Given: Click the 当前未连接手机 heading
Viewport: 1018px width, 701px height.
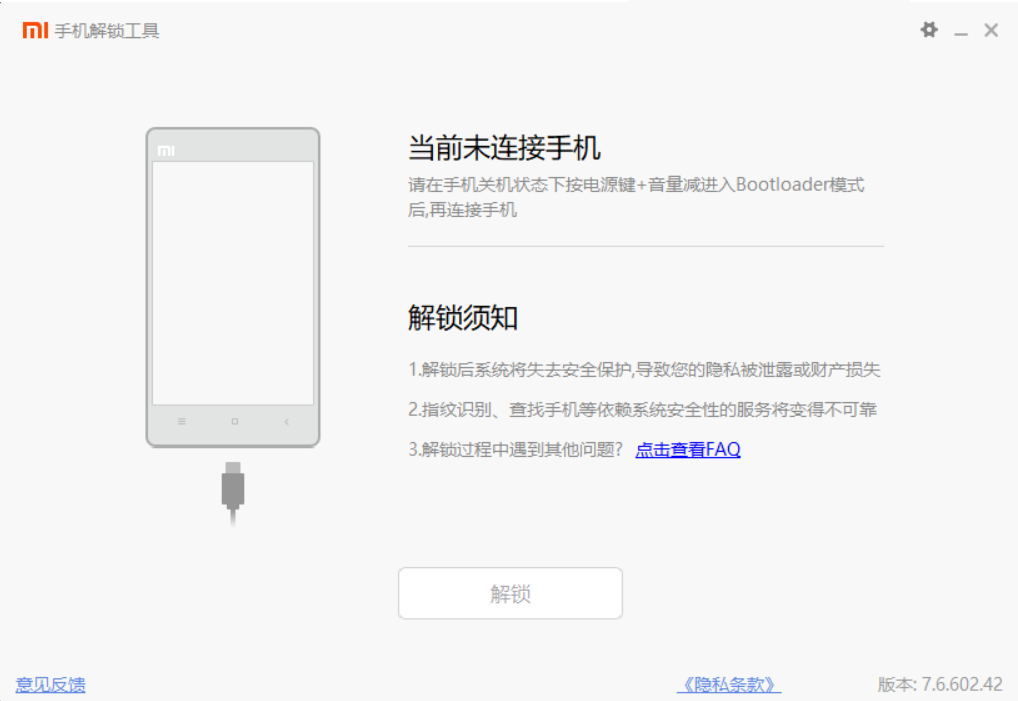Looking at the screenshot, I should (x=504, y=149).
